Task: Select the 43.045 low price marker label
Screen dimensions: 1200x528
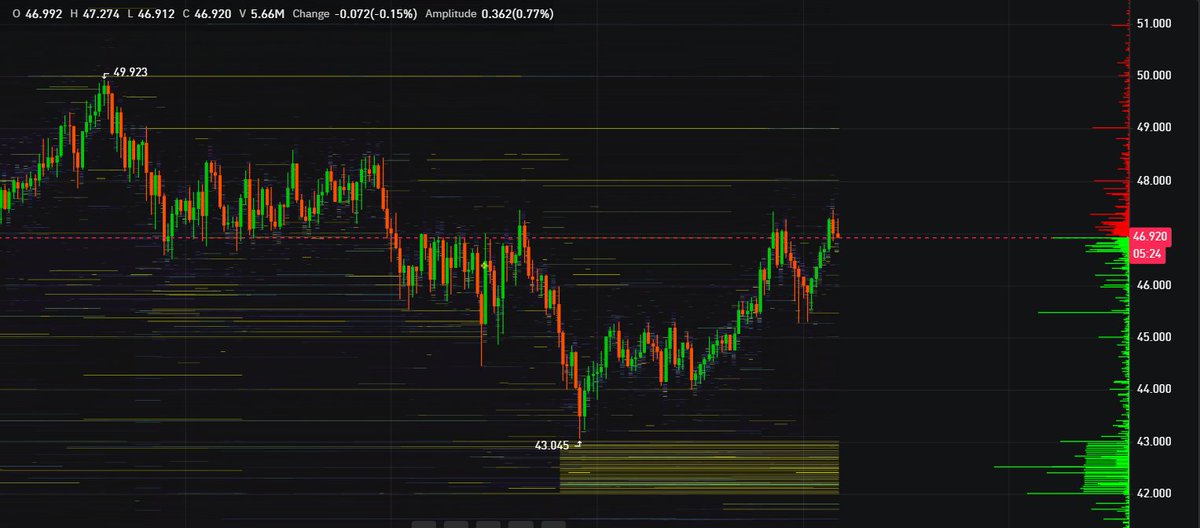Action: coord(552,445)
